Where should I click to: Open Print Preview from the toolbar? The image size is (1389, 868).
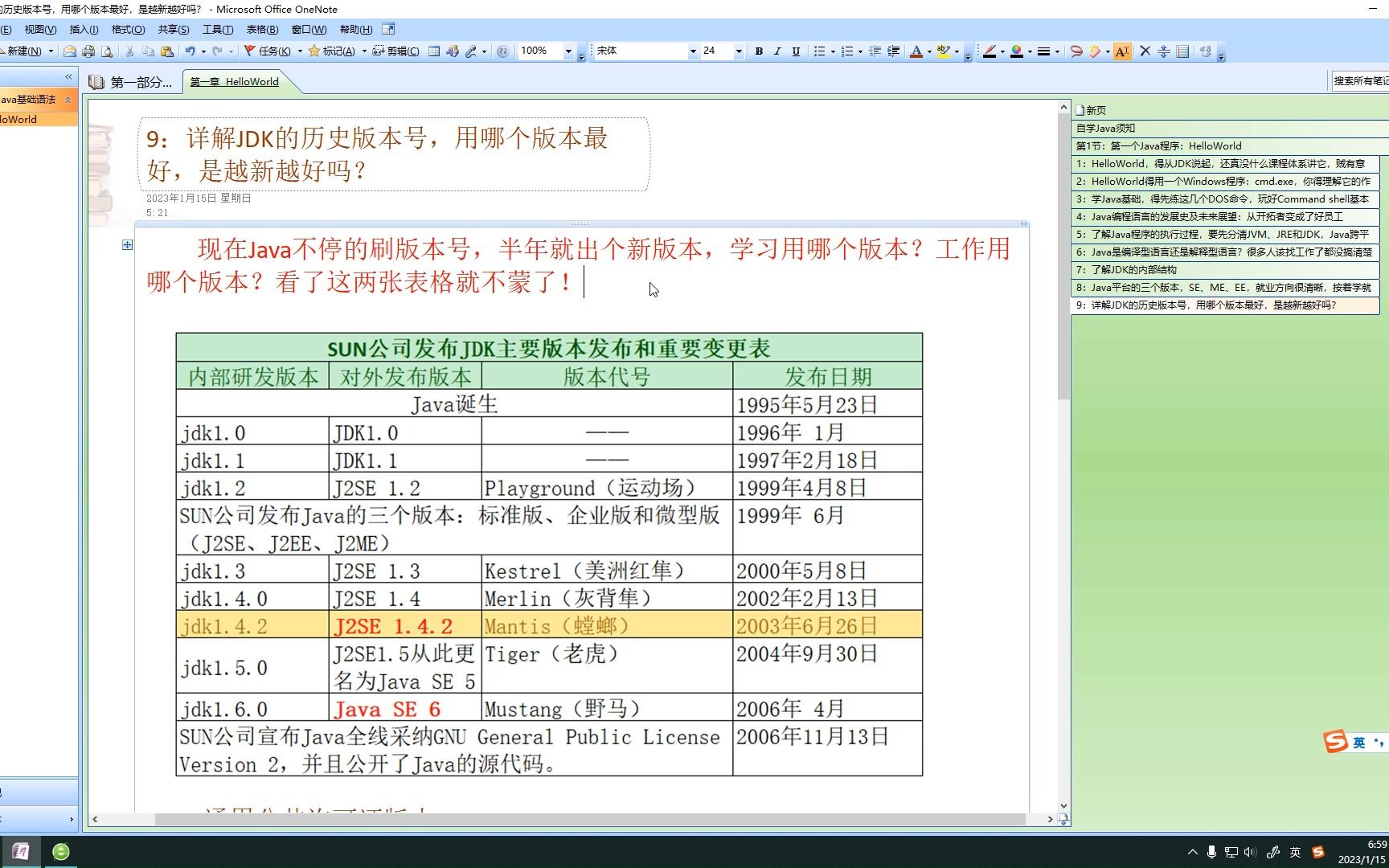point(106,51)
